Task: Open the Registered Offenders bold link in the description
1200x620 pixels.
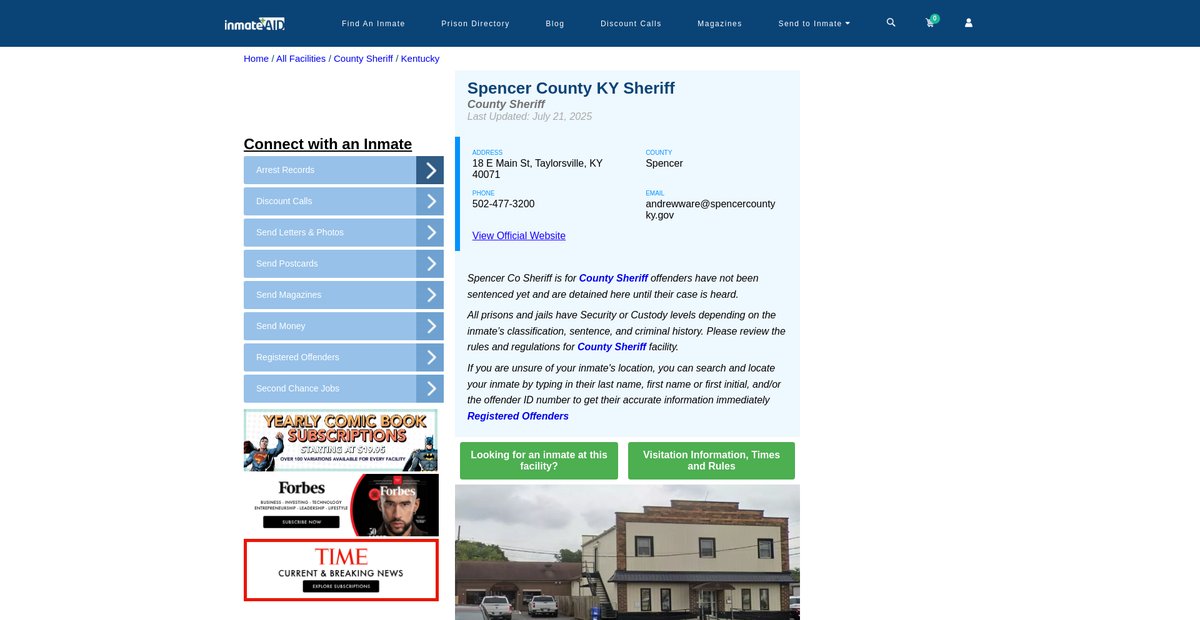Action: pos(517,416)
